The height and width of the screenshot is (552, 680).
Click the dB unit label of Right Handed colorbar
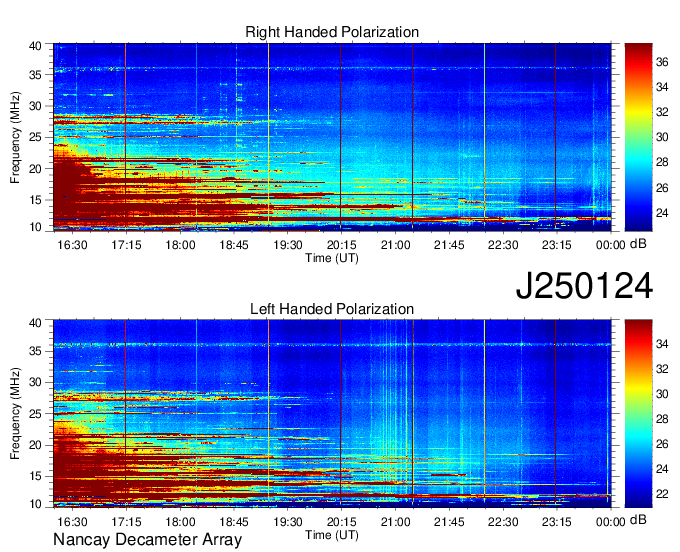638,244
